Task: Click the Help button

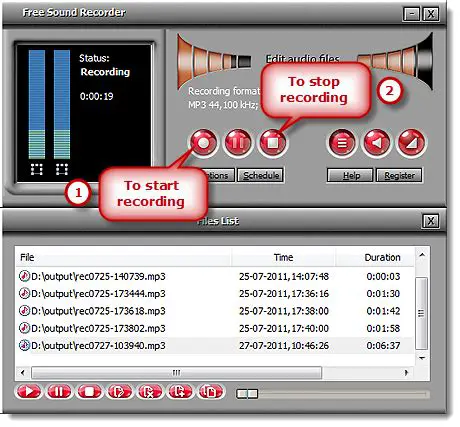Action: [x=350, y=175]
